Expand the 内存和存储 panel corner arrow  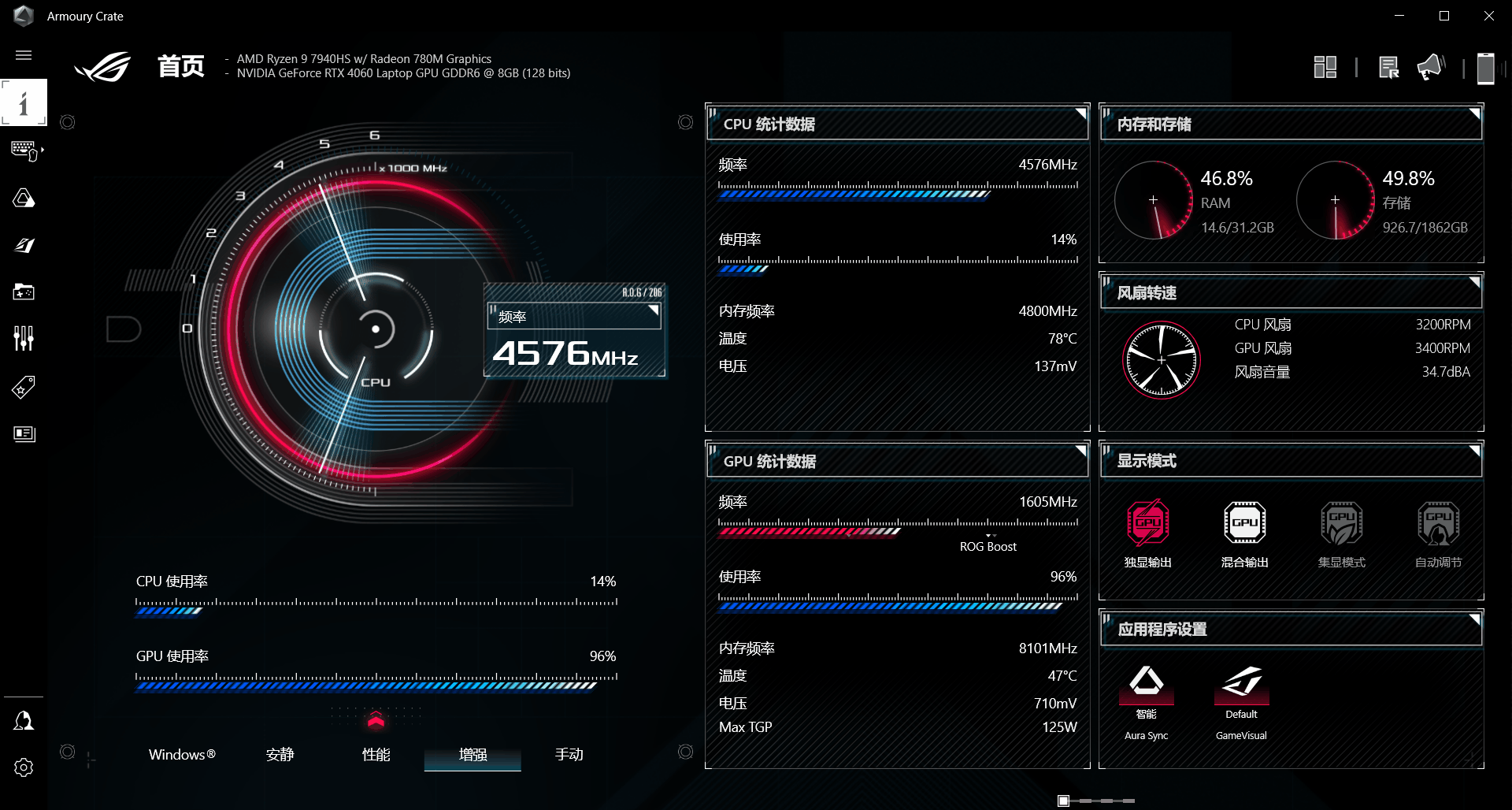(1474, 113)
